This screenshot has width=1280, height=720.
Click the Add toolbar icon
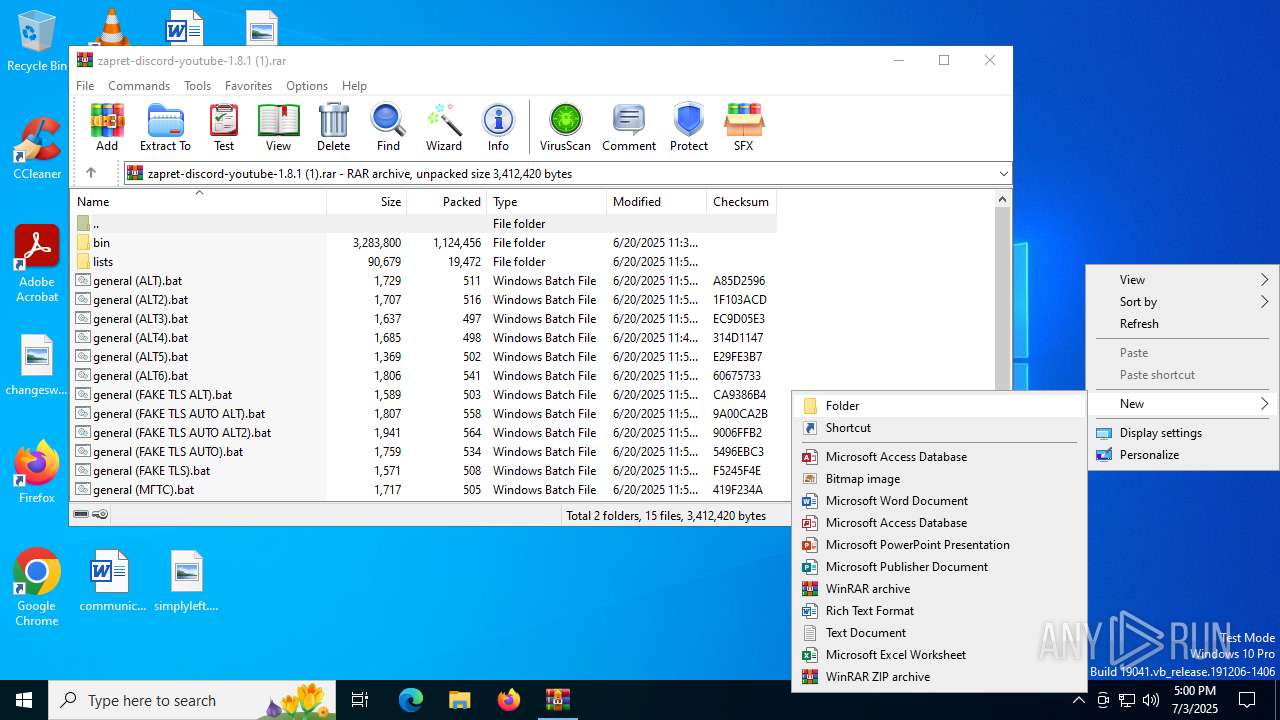click(107, 127)
